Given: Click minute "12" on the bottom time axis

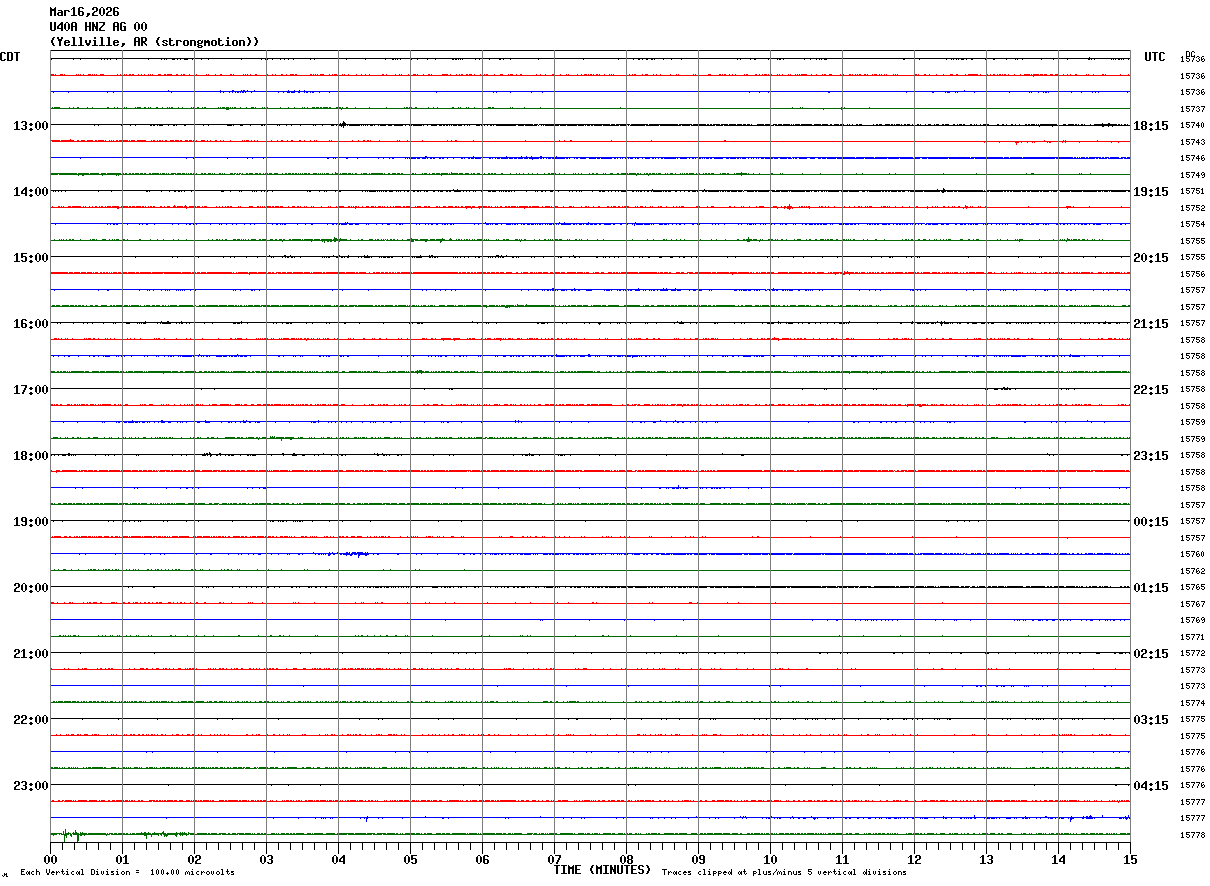Looking at the screenshot, I should click(914, 860).
